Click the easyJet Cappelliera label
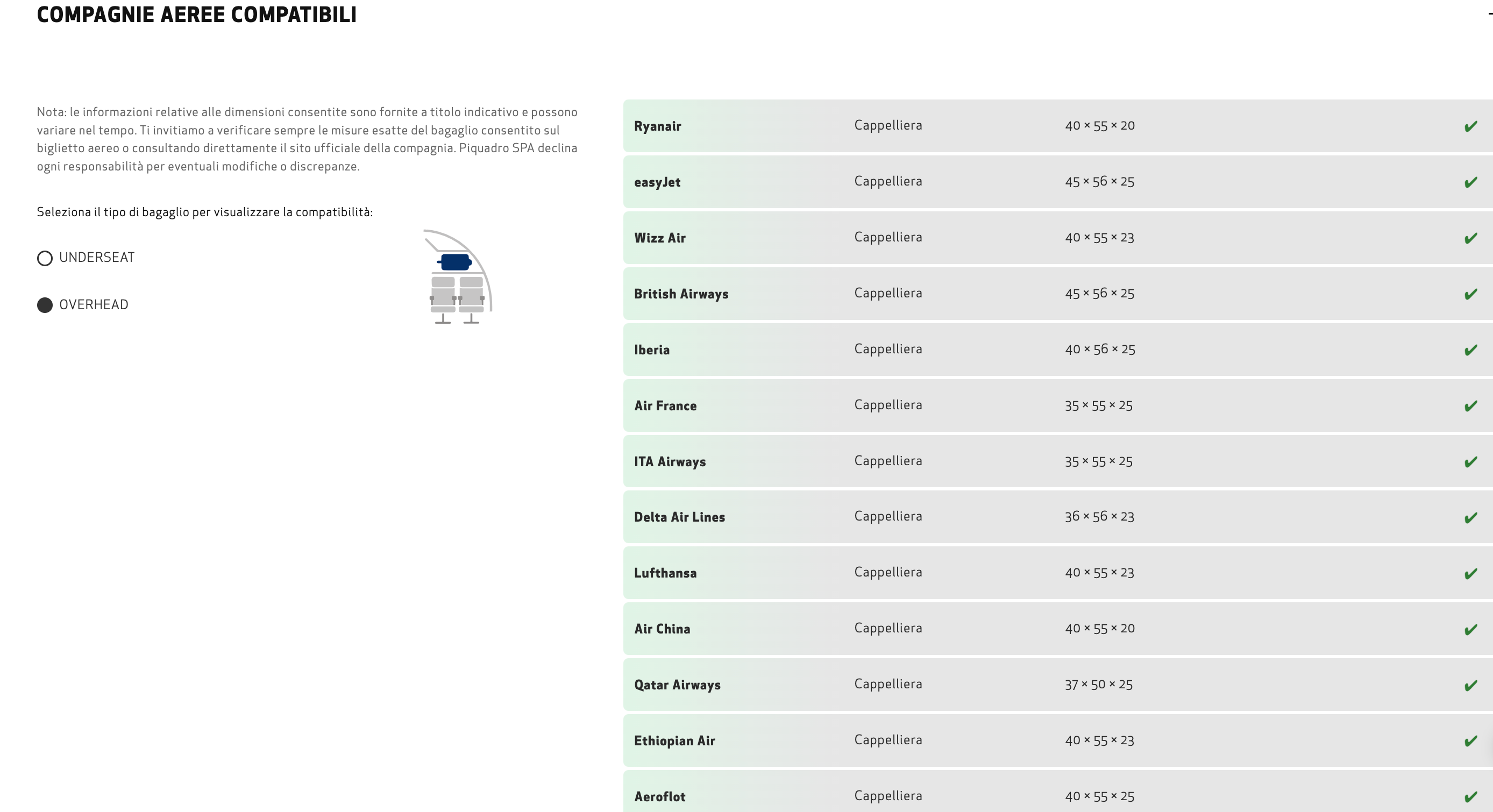Screen dimensions: 1493x812 click(x=888, y=181)
